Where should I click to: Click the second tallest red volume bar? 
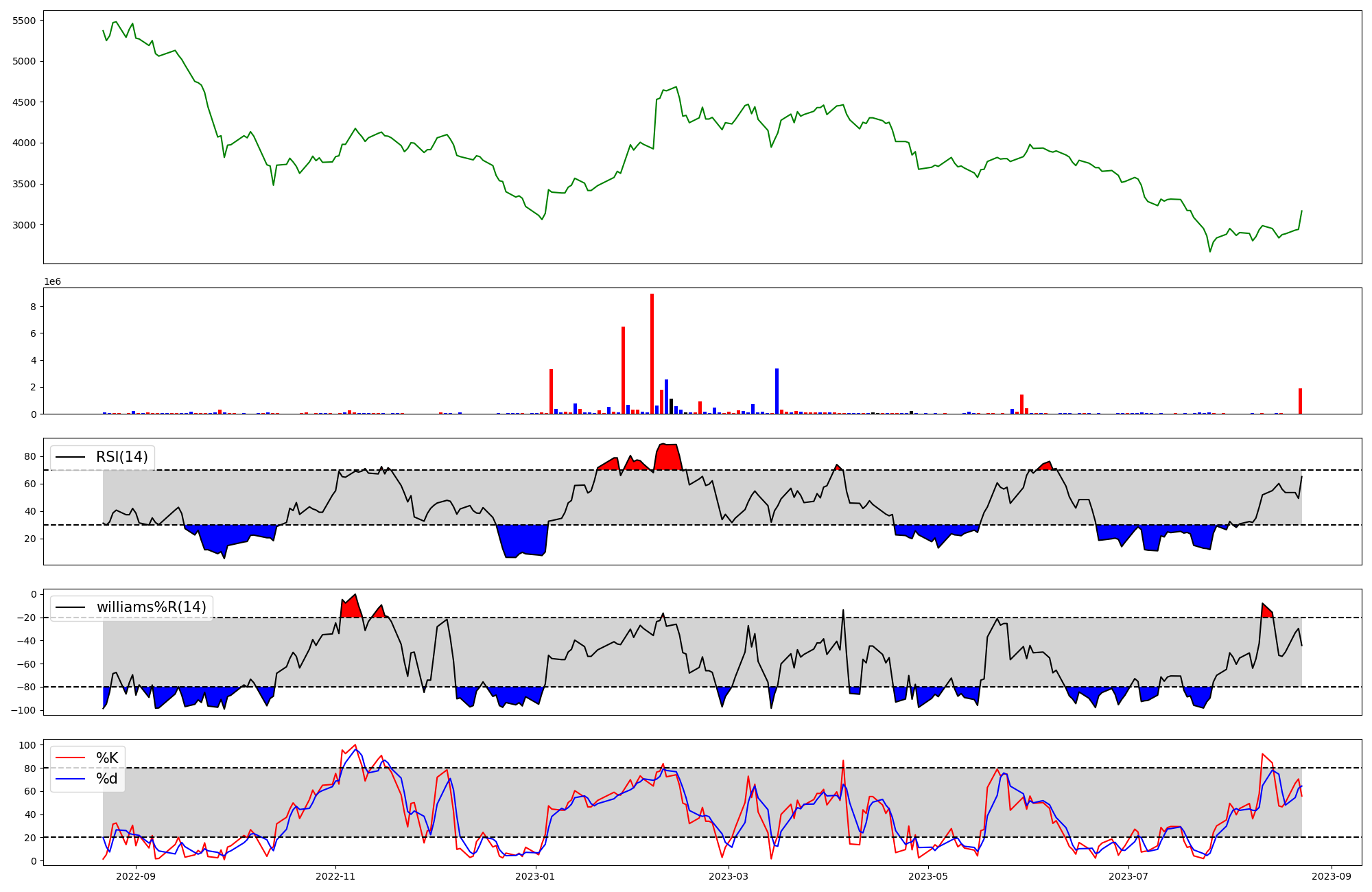pos(623,371)
